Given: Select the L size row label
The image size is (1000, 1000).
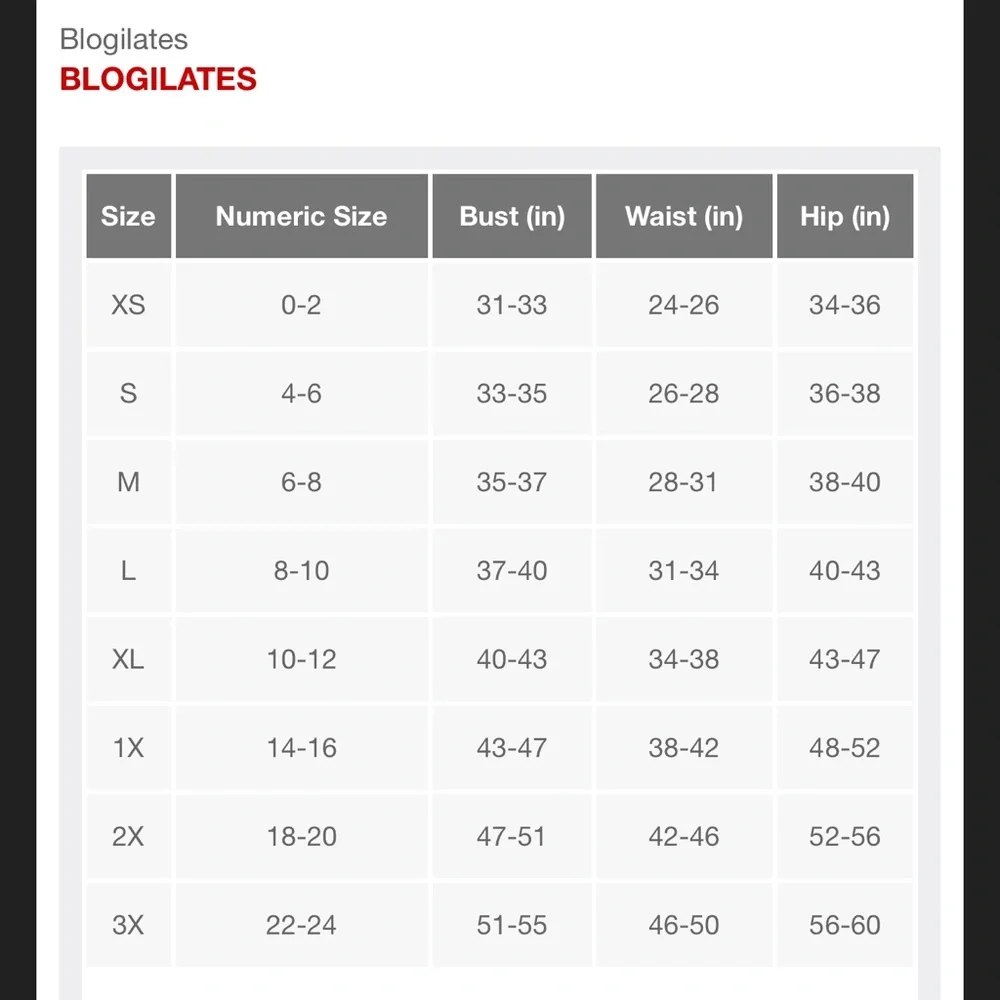Looking at the screenshot, I should 128,571.
